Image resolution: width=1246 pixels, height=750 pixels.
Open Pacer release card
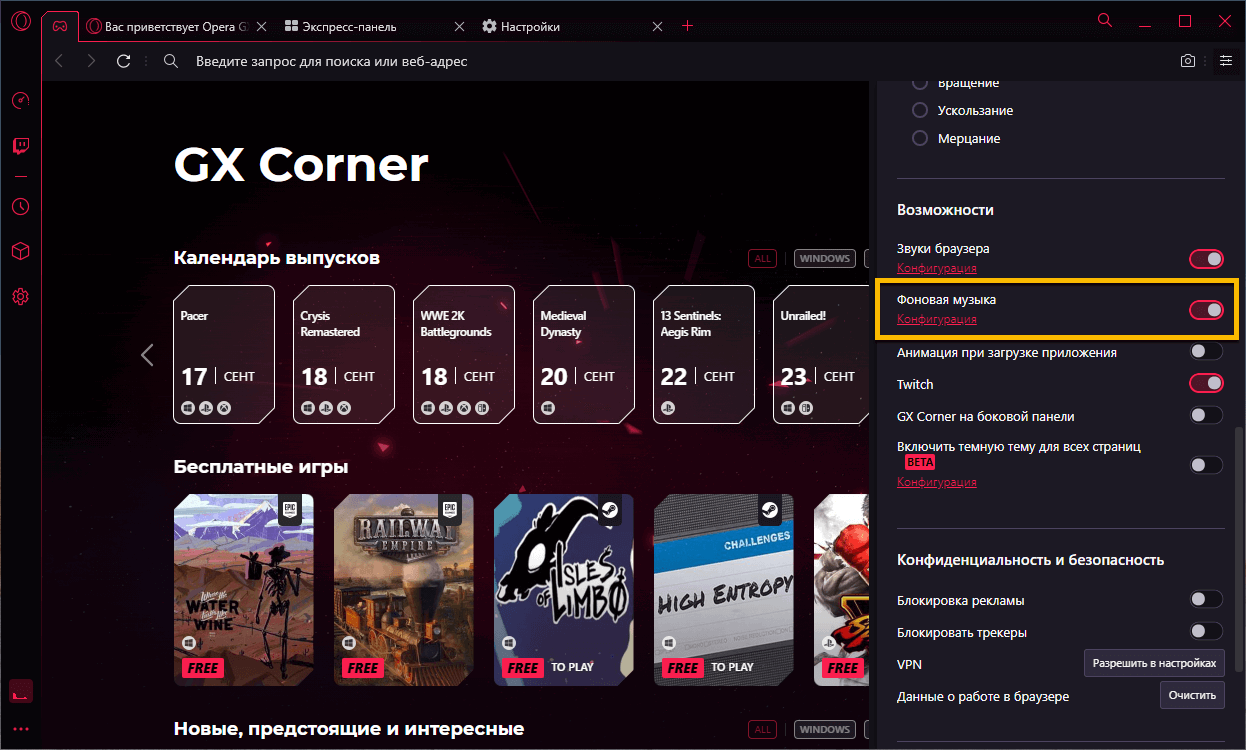pyautogui.click(x=224, y=354)
